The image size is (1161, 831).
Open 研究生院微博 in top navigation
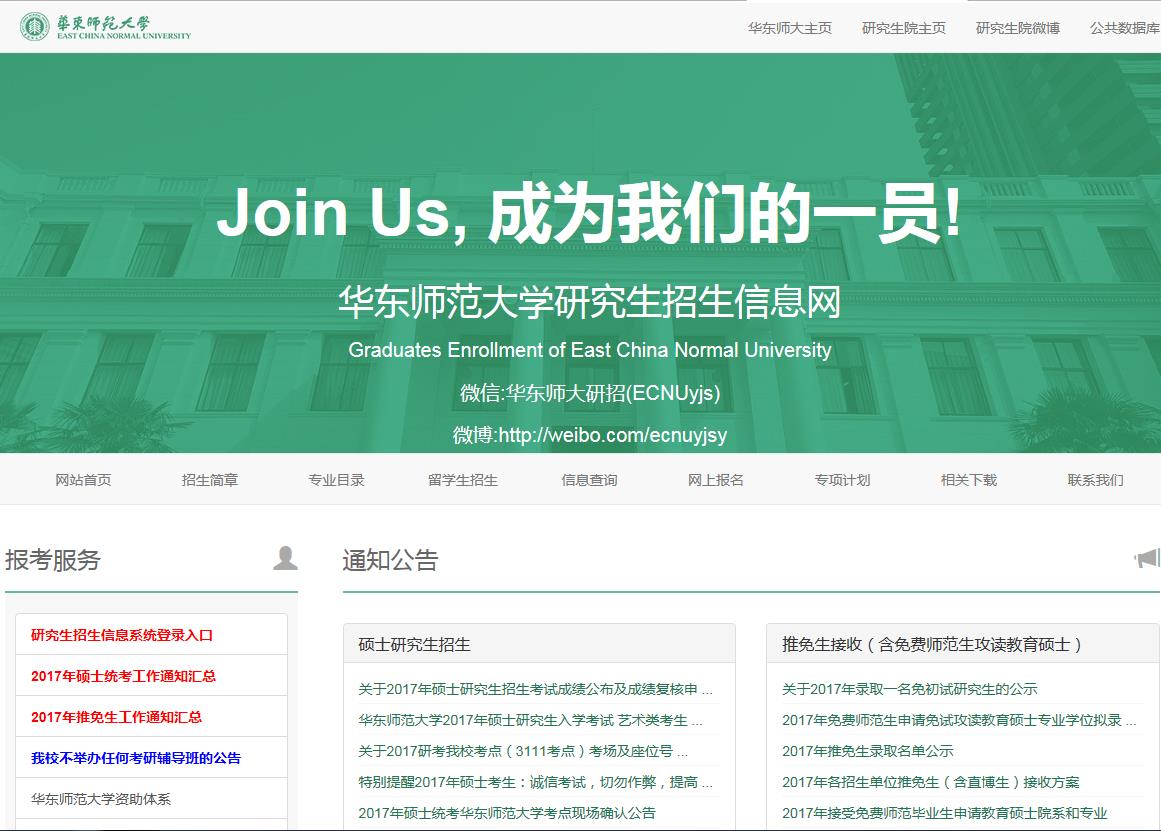[x=1017, y=28]
